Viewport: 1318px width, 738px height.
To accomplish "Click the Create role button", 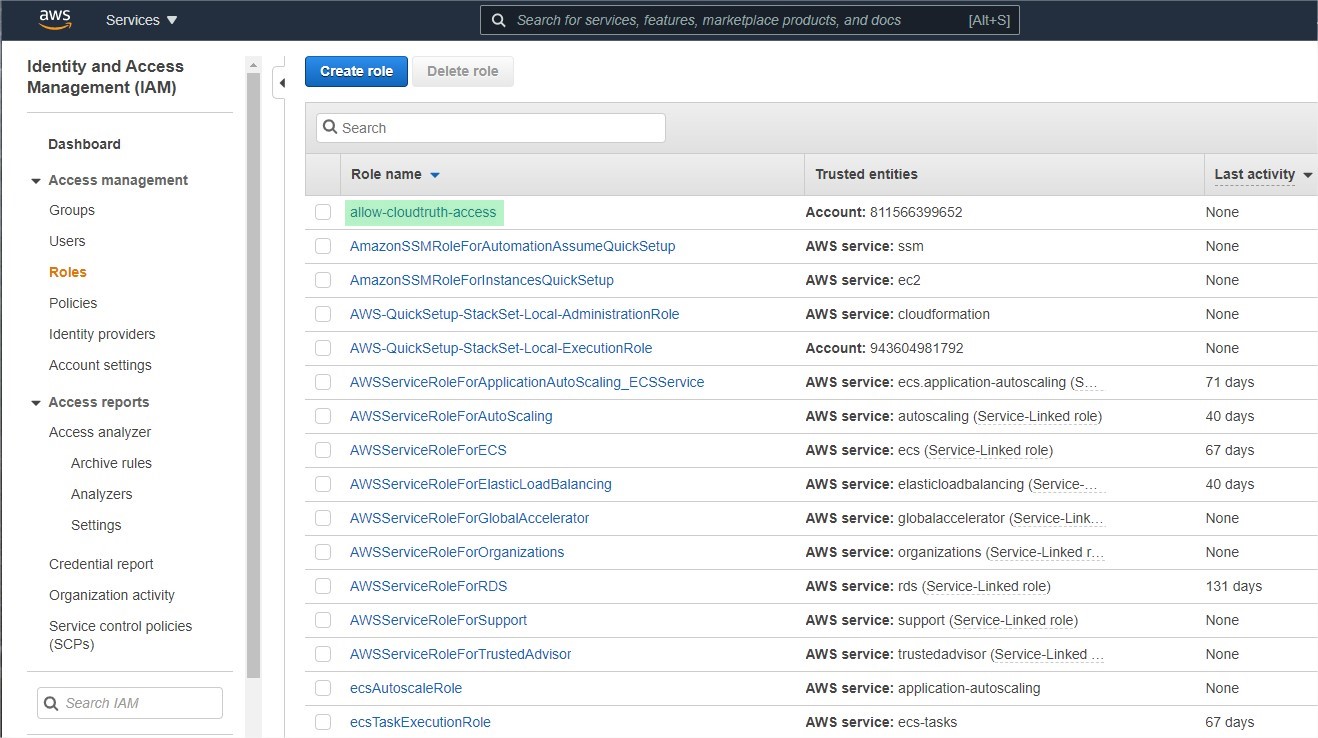I will (356, 71).
